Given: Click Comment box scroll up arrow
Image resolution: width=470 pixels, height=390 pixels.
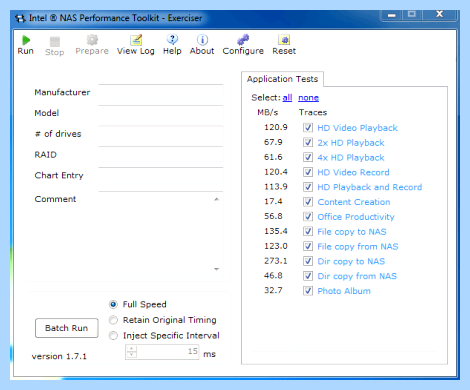Looking at the screenshot, I should [217, 199].
